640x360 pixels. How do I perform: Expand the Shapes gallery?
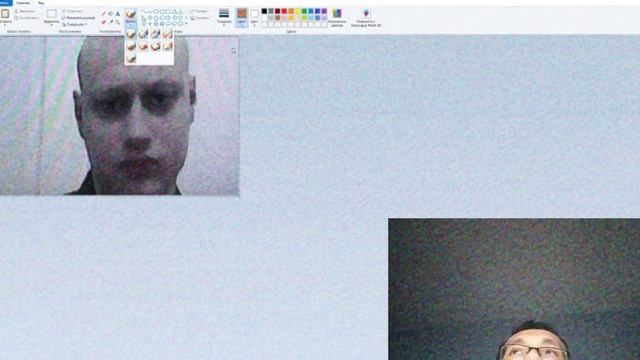point(186,23)
